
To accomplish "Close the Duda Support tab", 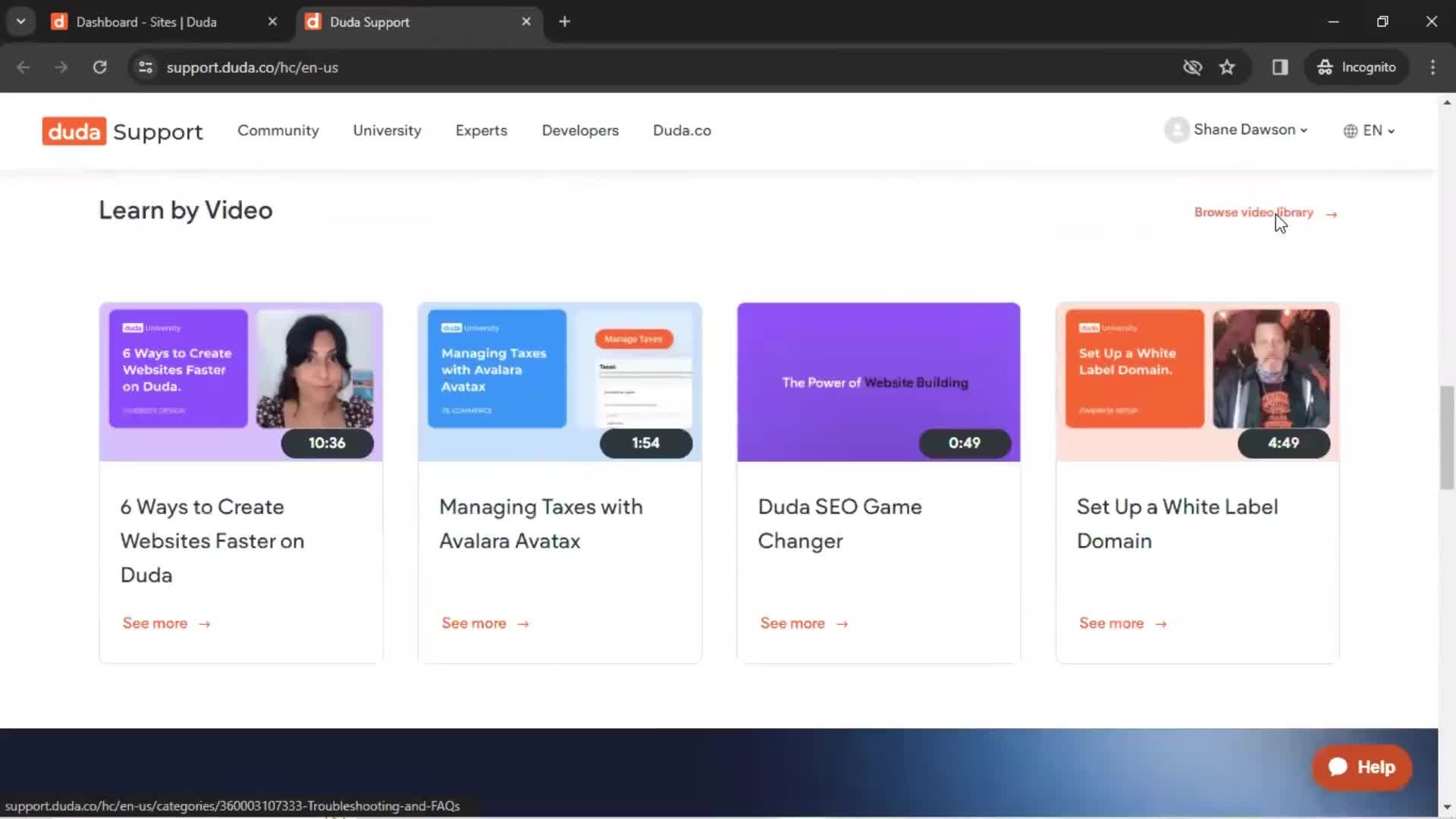I will 526,22.
